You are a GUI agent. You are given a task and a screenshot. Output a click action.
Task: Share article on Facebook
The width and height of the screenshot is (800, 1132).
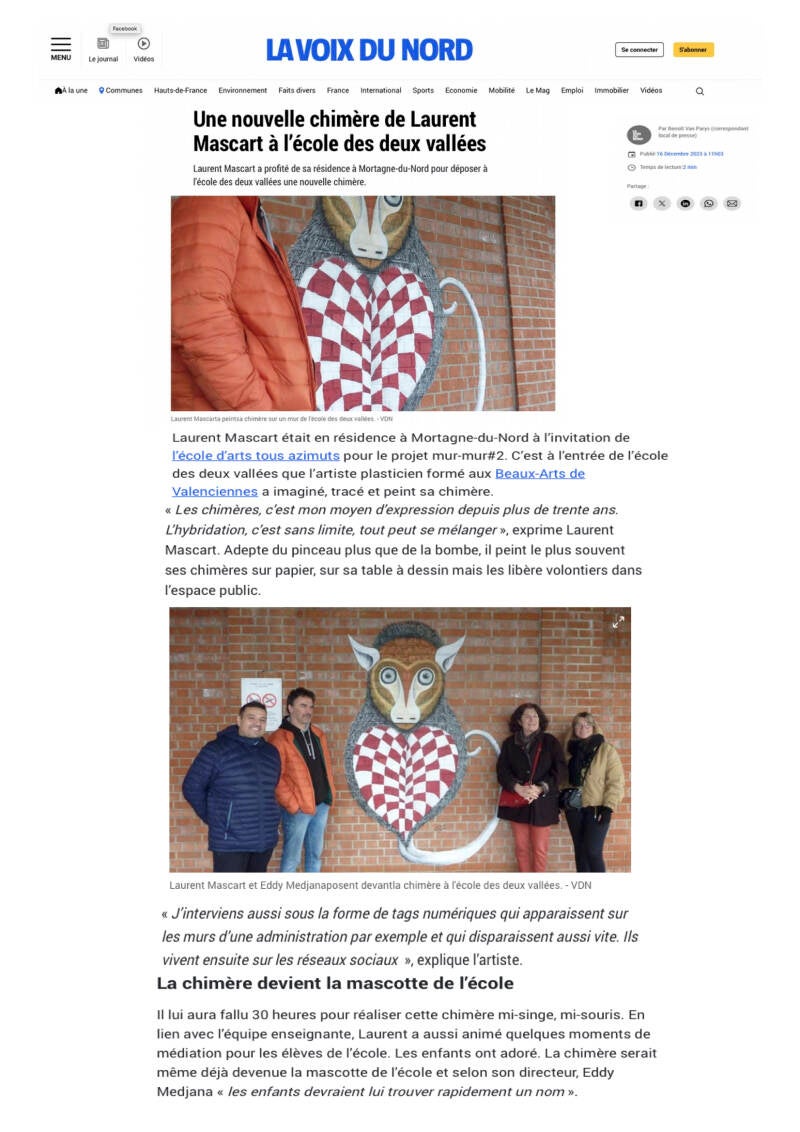pos(638,204)
